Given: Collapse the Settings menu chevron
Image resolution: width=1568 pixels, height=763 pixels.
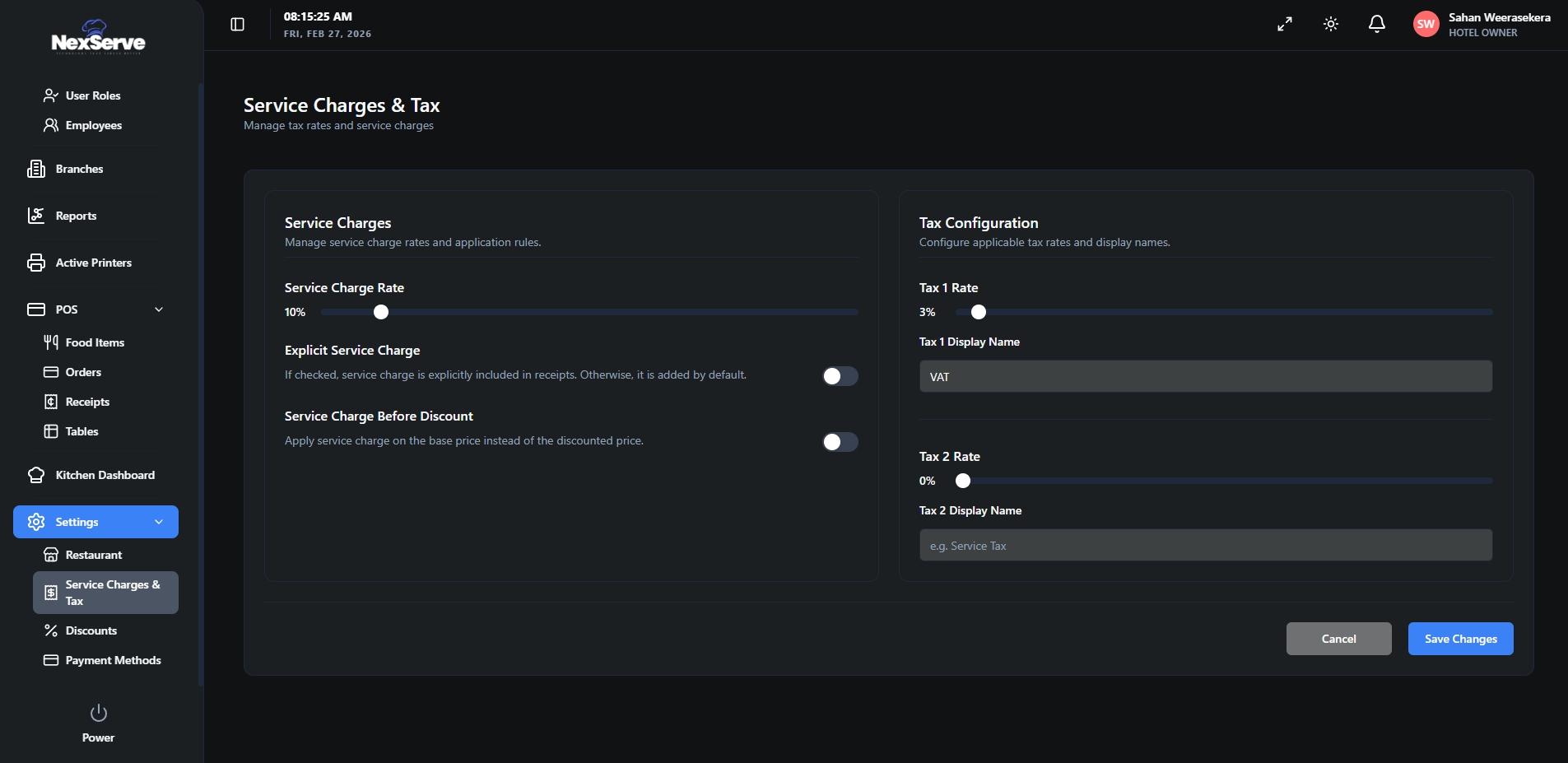Looking at the screenshot, I should coord(159,522).
